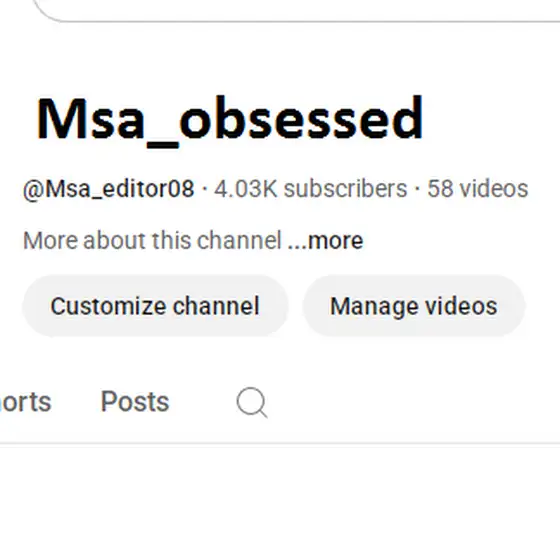
Task: Select the More about this channel text
Action: [x=152, y=240]
